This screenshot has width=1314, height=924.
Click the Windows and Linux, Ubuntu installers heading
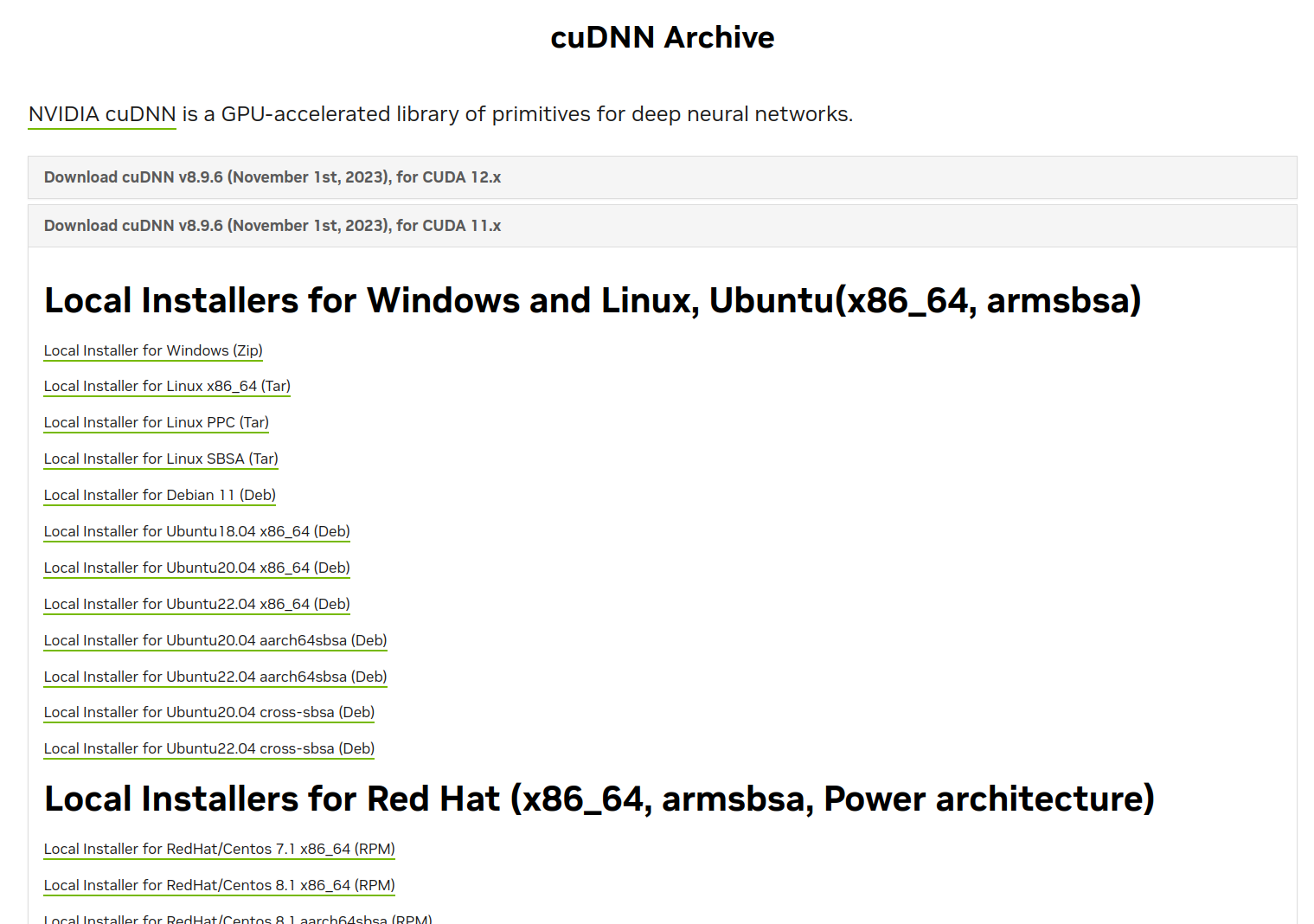click(593, 300)
